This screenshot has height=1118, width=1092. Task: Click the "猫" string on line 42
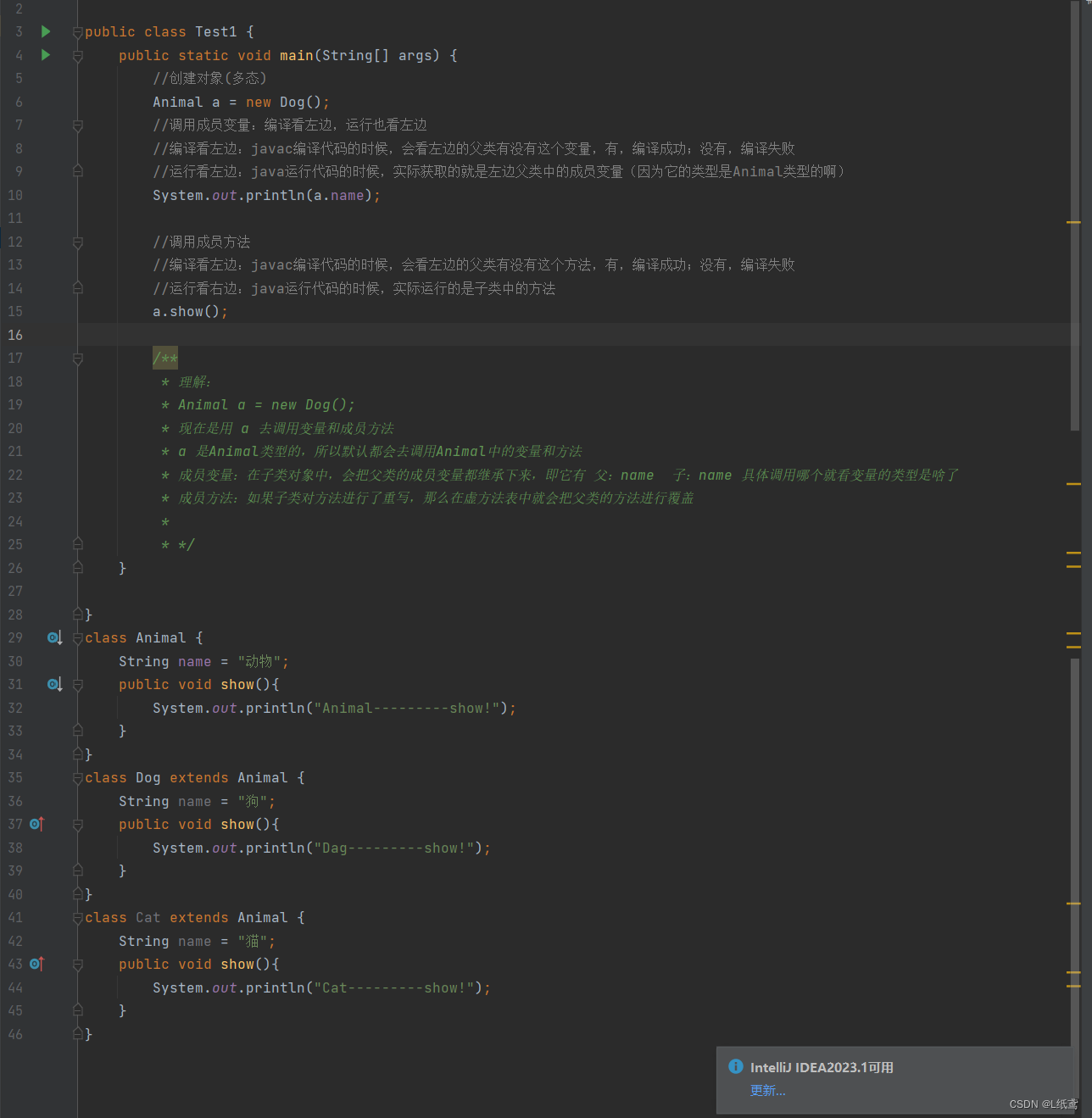(x=253, y=941)
